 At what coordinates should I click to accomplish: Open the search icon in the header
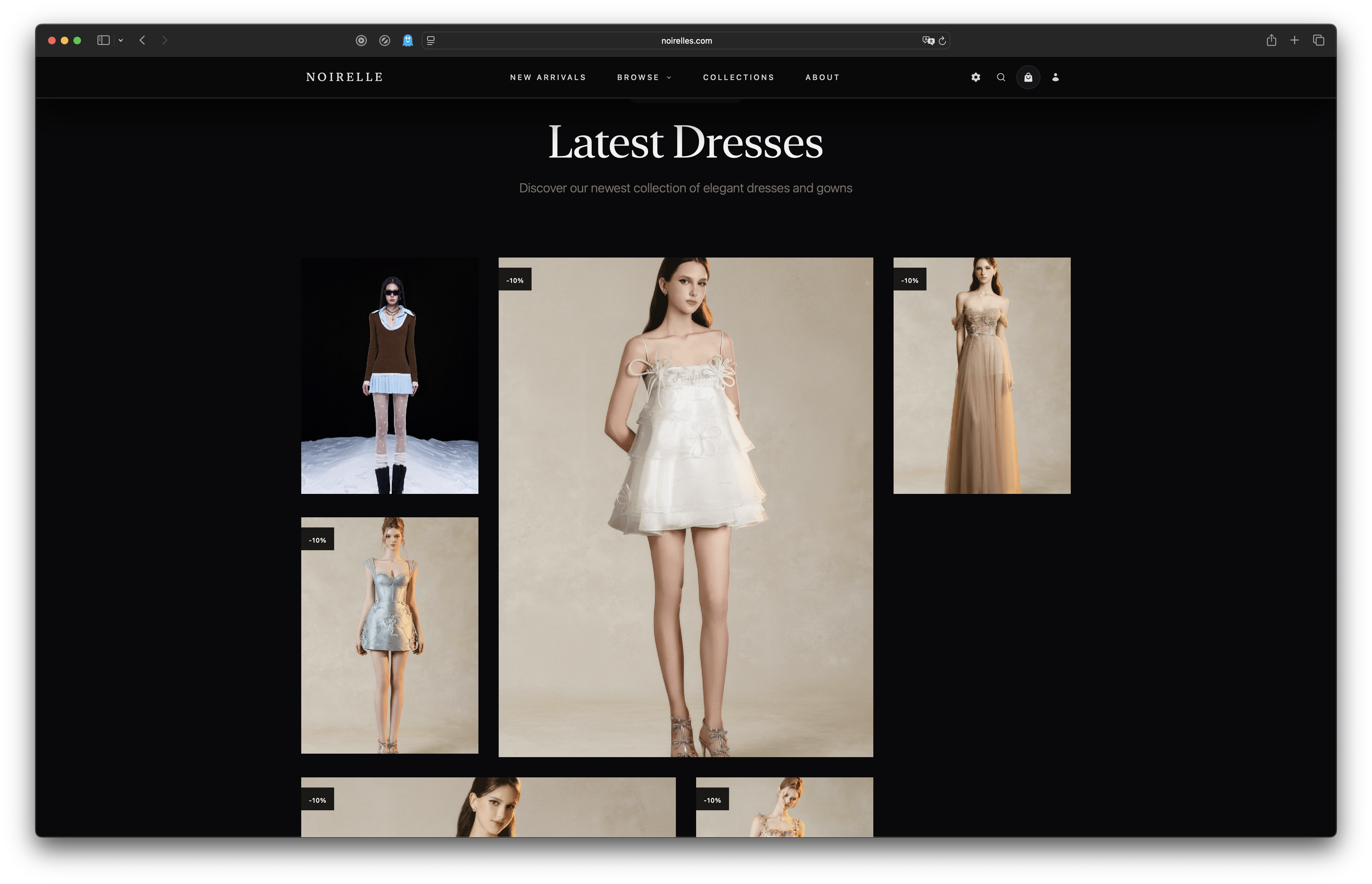click(1001, 77)
